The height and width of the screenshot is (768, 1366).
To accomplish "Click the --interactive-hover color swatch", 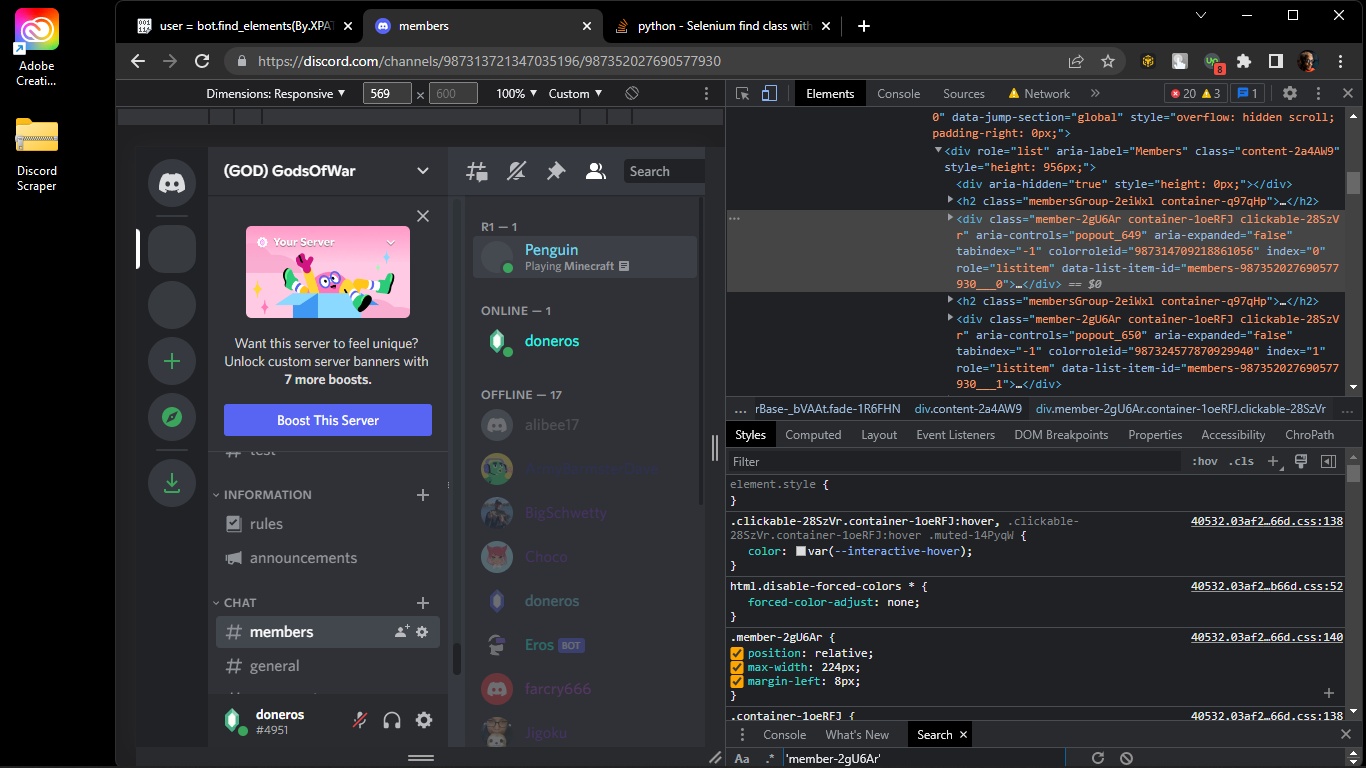I will coord(801,551).
